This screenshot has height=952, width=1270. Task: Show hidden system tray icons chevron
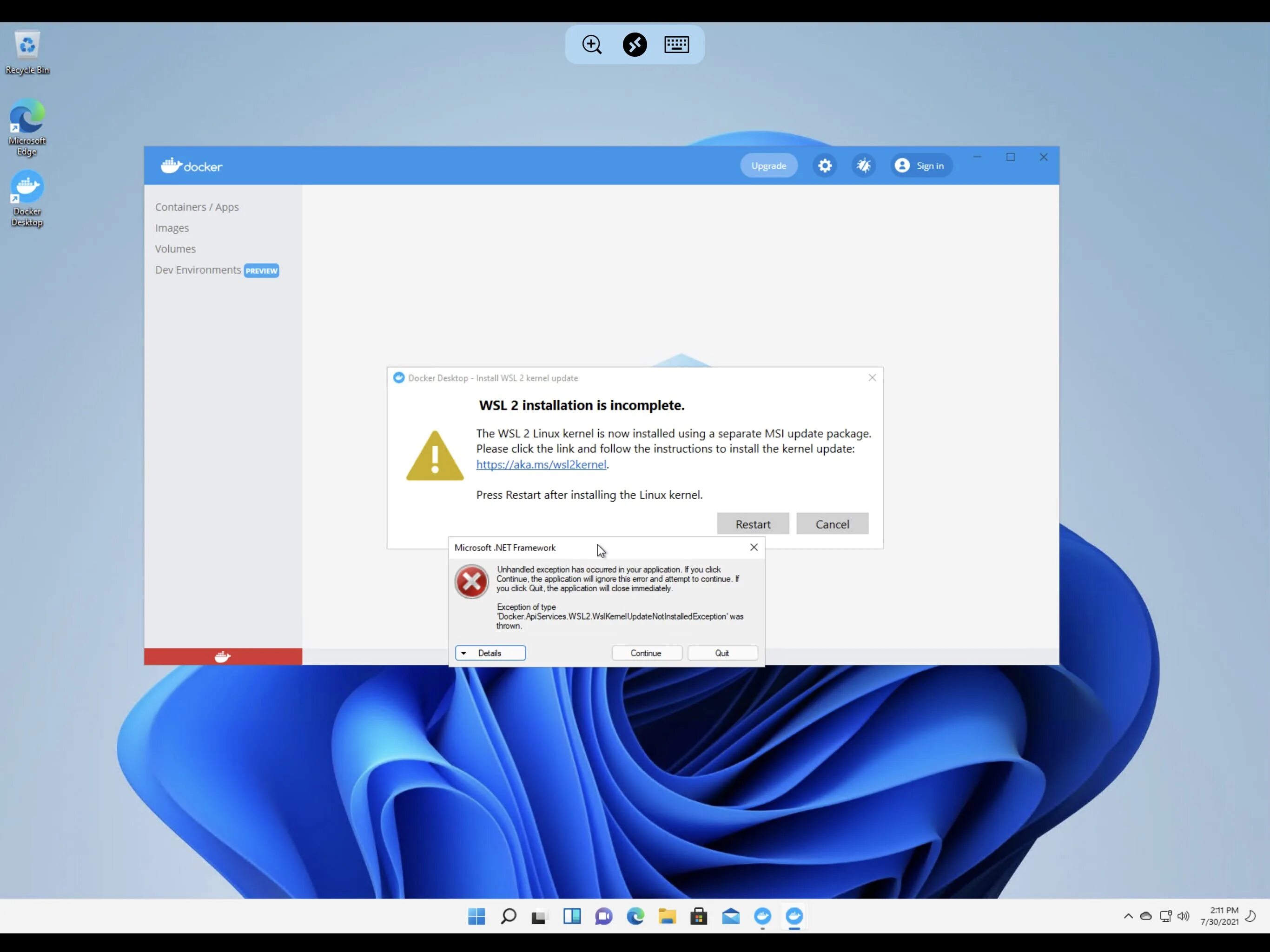coord(1128,916)
